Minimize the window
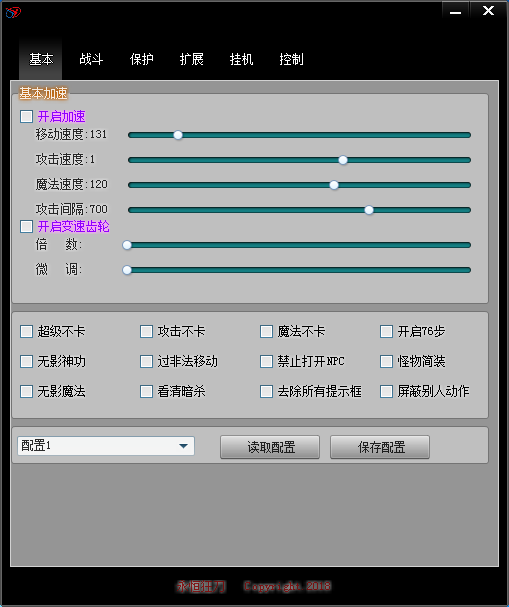This screenshot has height=607, width=509. (455, 11)
